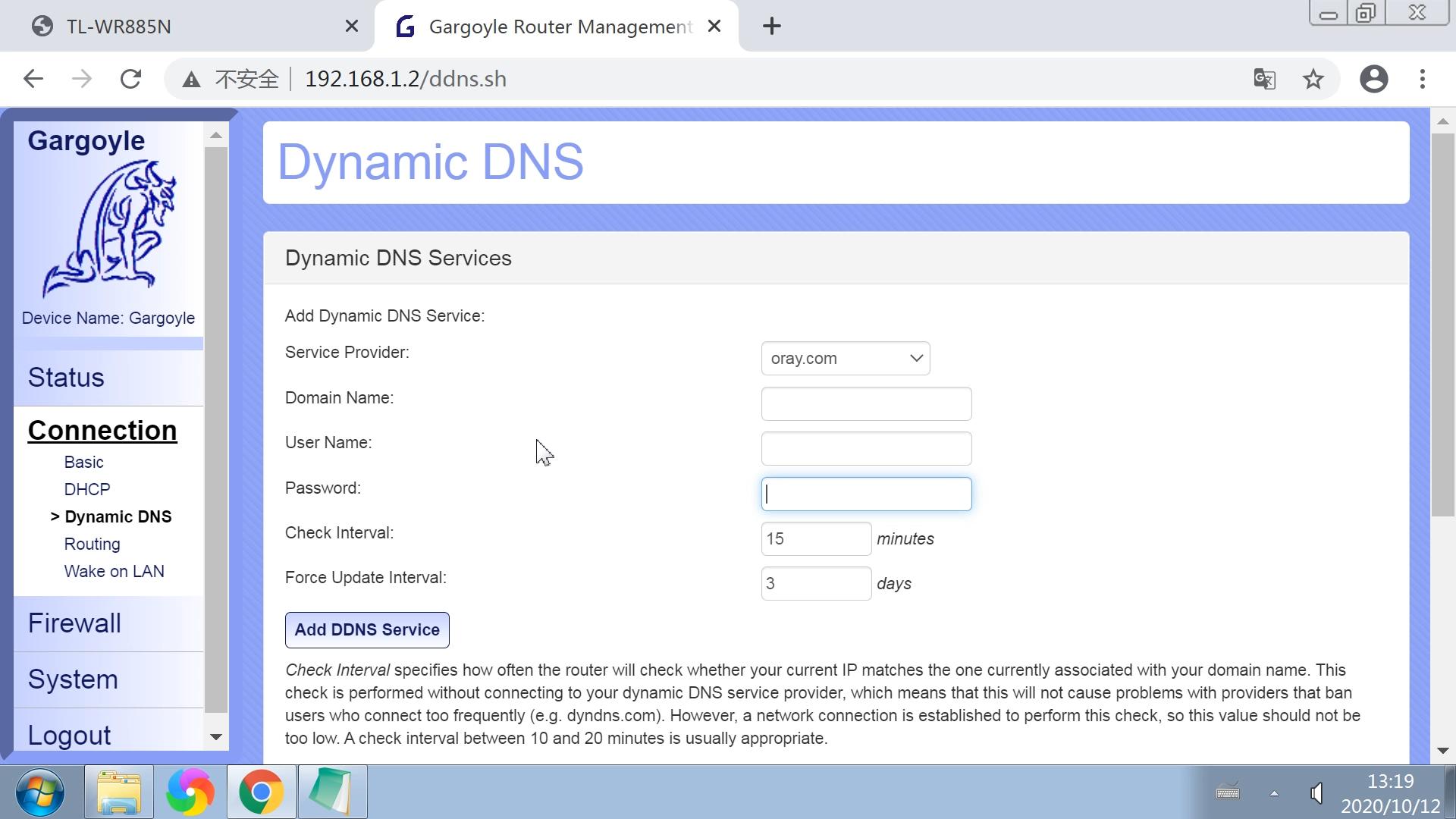The image size is (1456, 819).
Task: Select the User Name input field
Action: (866, 448)
